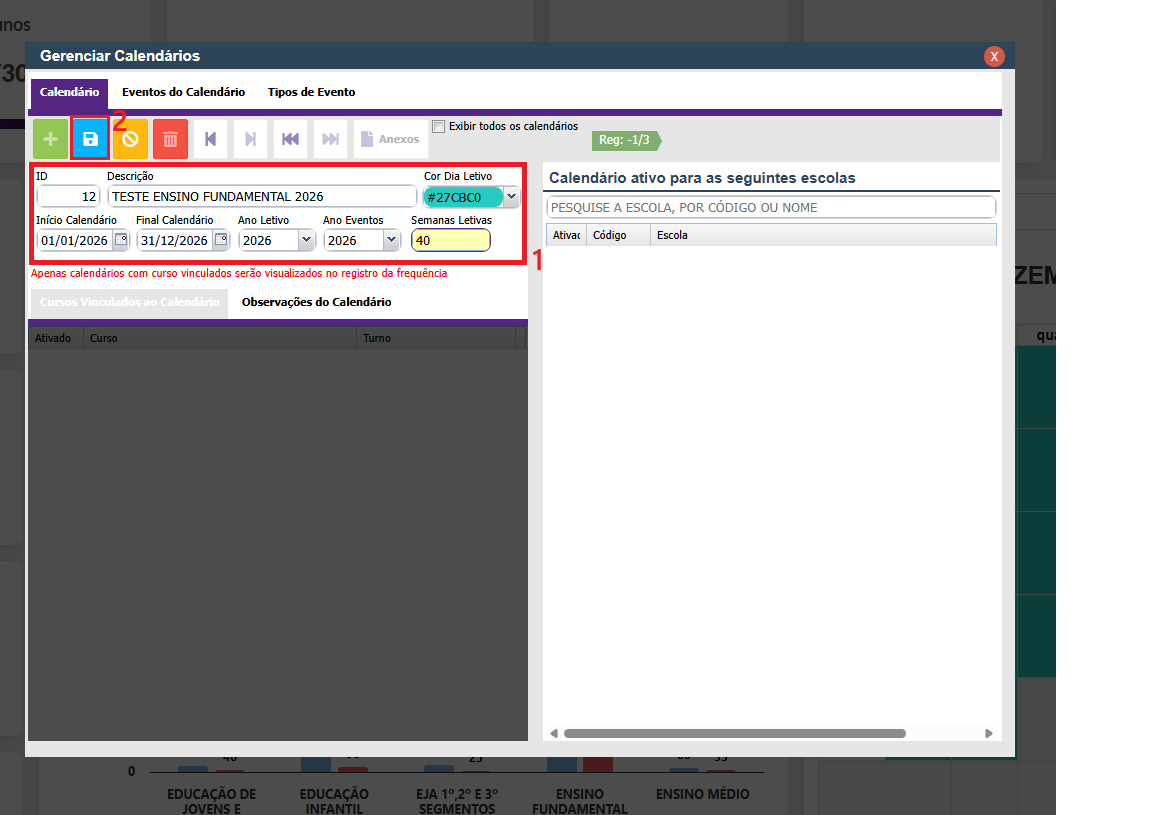Click the green add new calendar icon
Image resolution: width=1152 pixels, height=815 pixels.
(x=51, y=139)
